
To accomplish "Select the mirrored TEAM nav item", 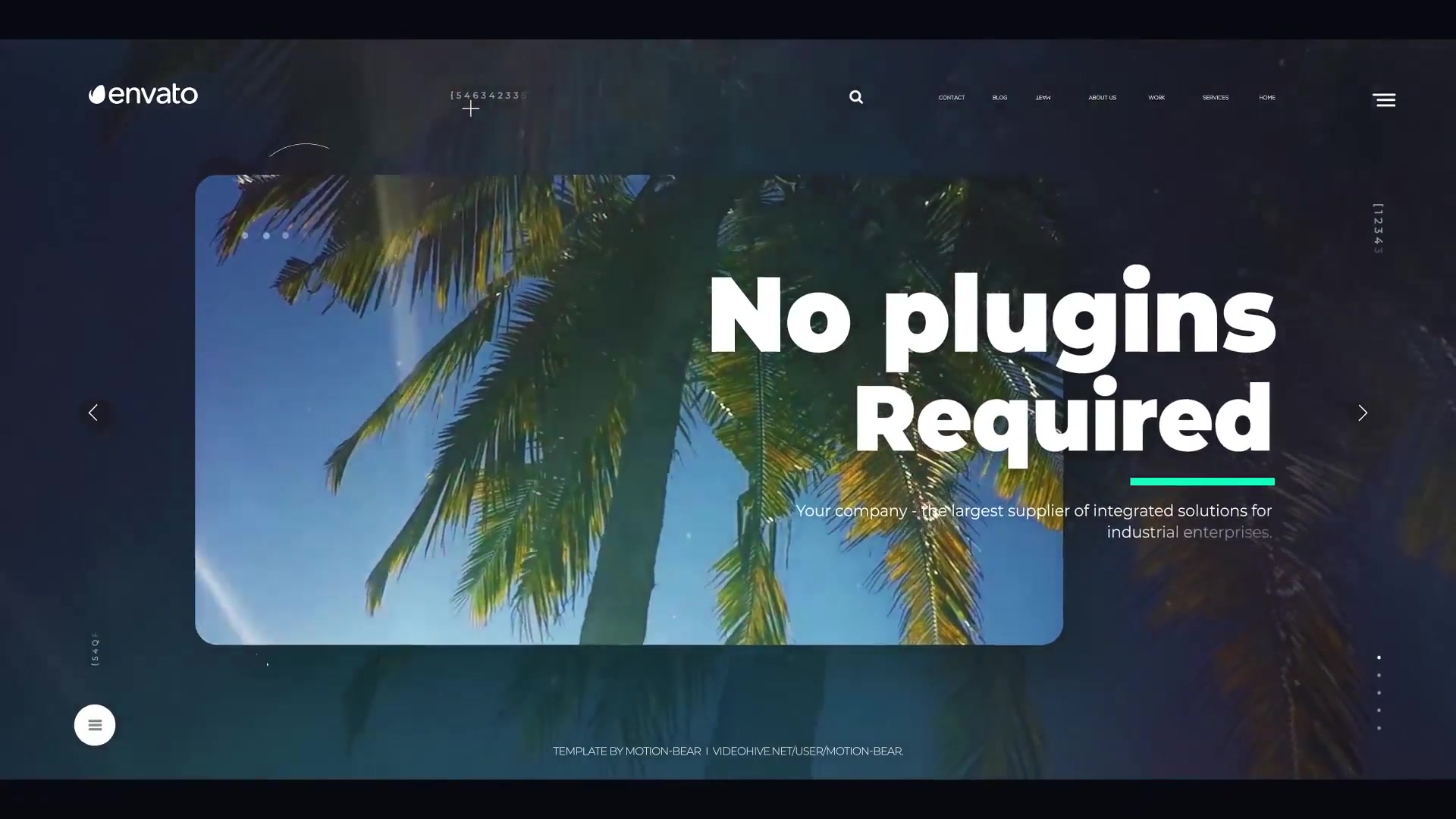I will coord(1043,98).
